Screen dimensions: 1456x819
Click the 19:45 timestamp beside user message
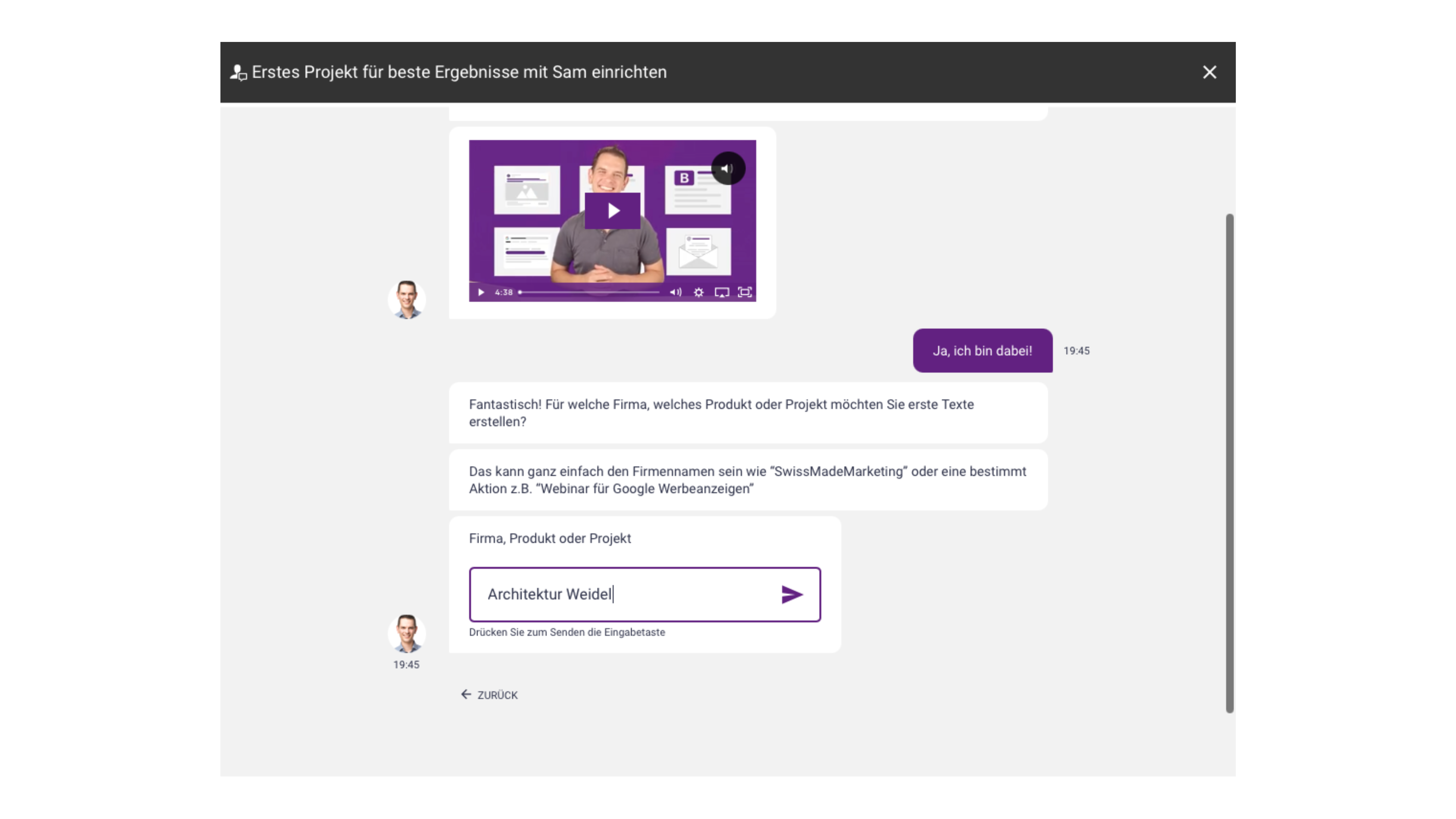click(x=1076, y=351)
